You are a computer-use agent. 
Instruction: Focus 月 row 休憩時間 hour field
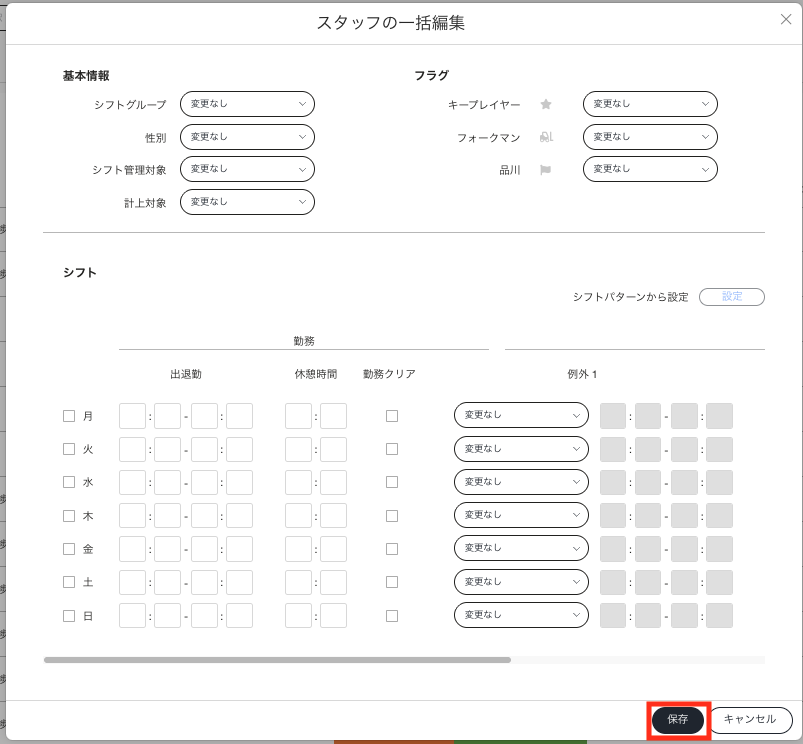pyautogui.click(x=298, y=416)
